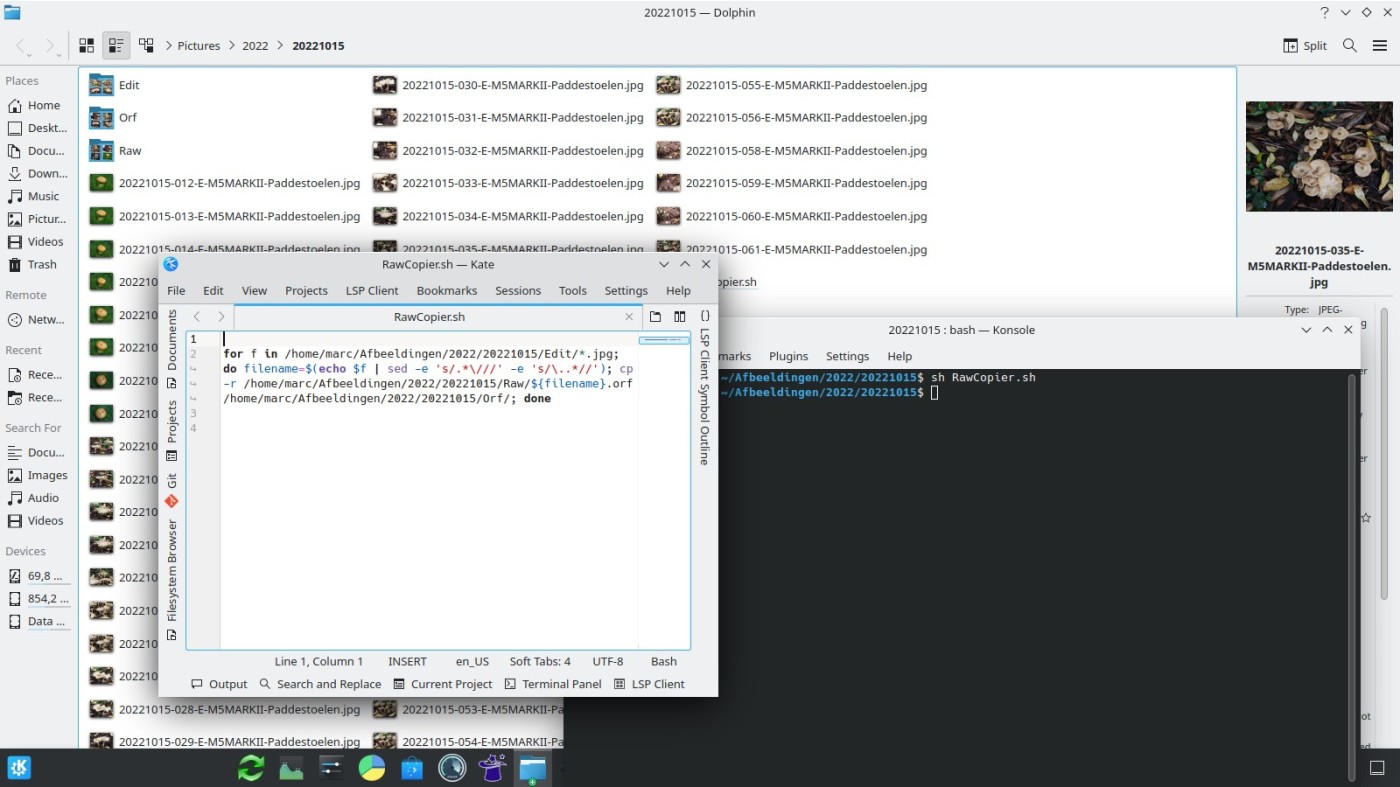The width and height of the screenshot is (1400, 787).
Task: Open Konsole Plugins menu
Action: click(788, 356)
